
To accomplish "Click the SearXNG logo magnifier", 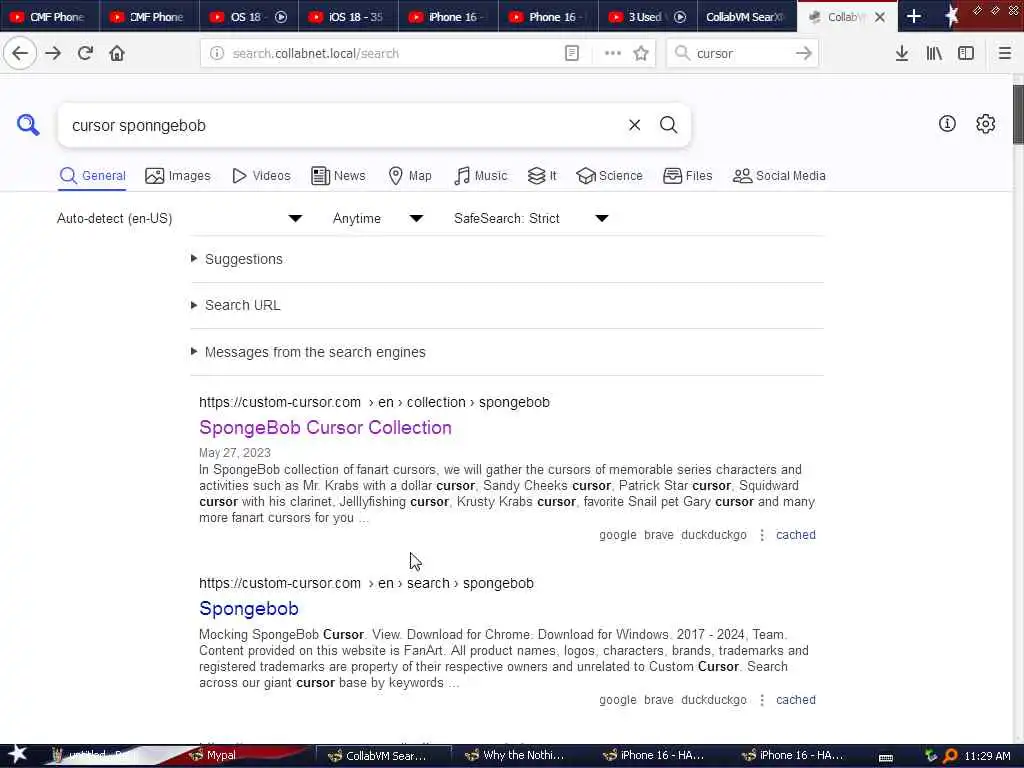I will click(28, 124).
